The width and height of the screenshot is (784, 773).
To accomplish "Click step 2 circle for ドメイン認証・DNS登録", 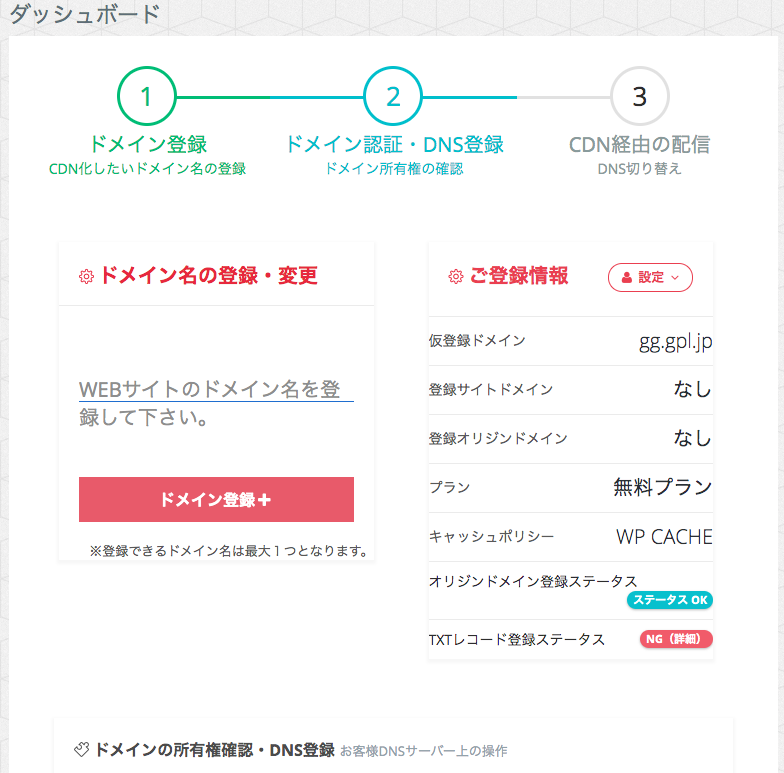I will [x=393, y=96].
